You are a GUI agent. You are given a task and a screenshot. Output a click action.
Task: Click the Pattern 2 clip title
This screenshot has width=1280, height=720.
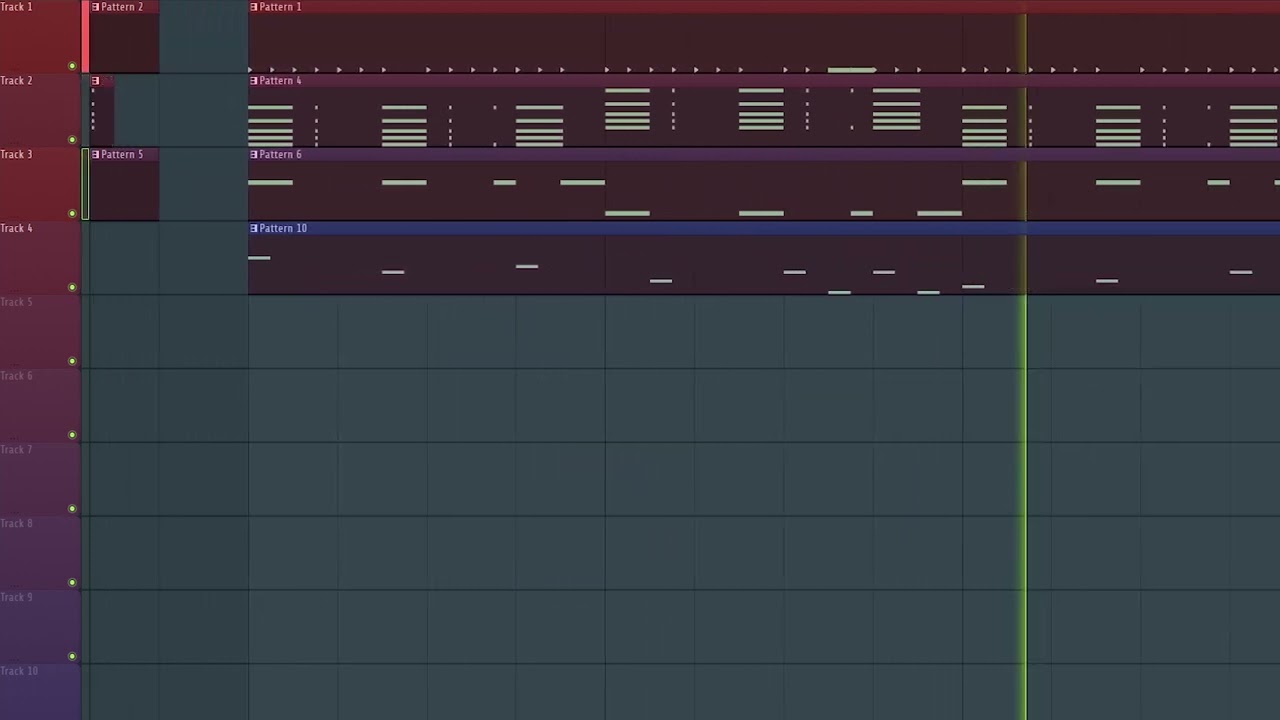click(x=122, y=7)
